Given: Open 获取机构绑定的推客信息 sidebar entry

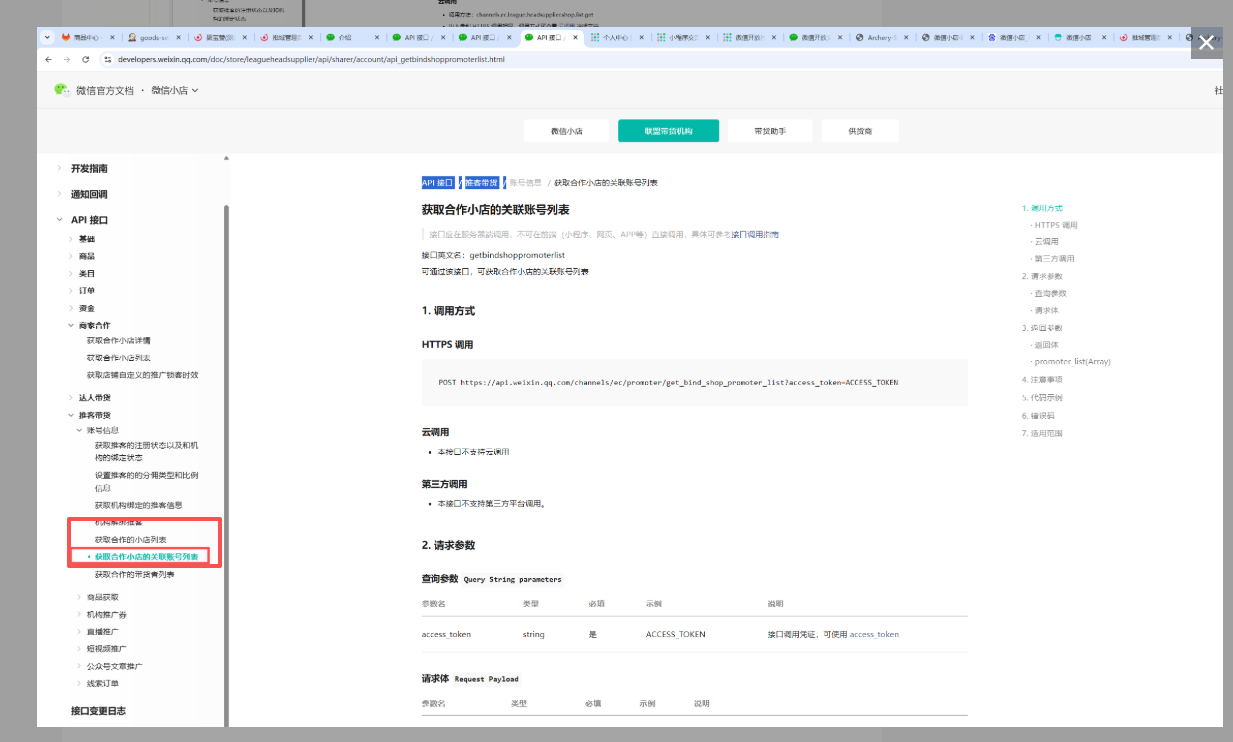Looking at the screenshot, I should pyautogui.click(x=138, y=505).
